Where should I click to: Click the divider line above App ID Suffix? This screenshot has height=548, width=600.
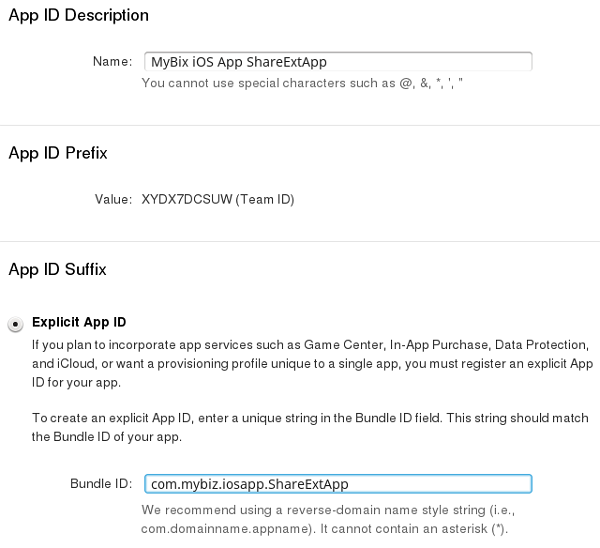click(300, 241)
